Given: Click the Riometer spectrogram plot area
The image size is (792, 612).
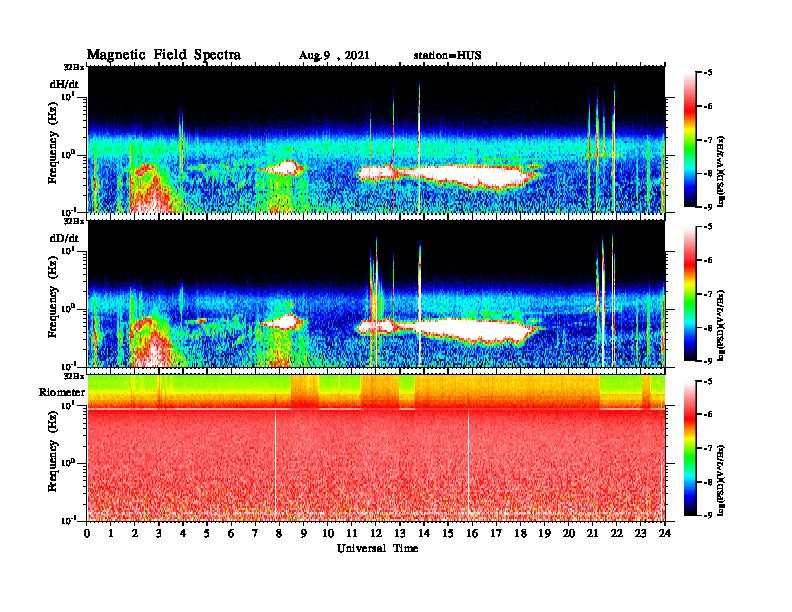Looking at the screenshot, I should (376, 448).
